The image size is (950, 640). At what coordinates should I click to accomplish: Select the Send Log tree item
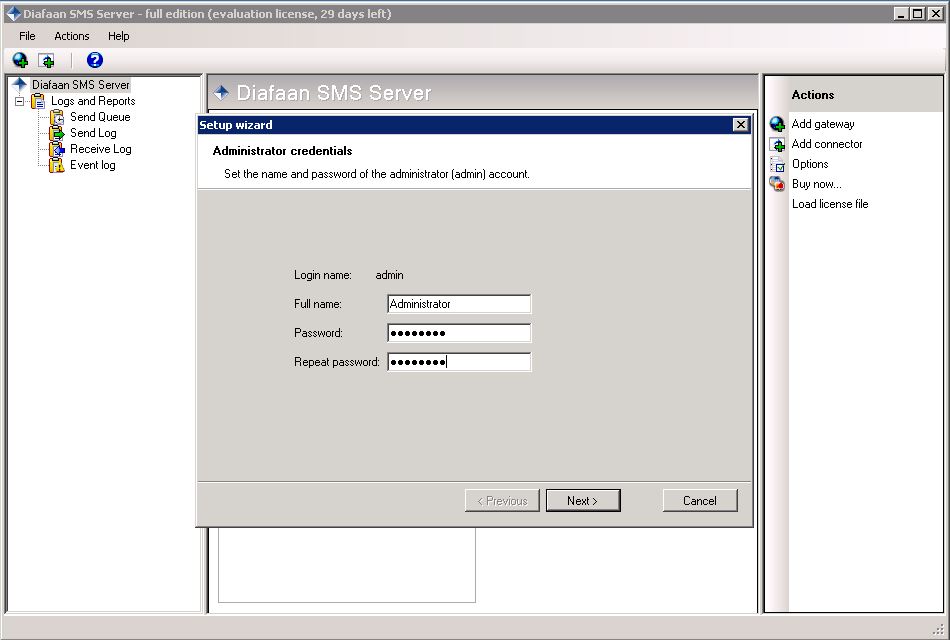point(94,132)
